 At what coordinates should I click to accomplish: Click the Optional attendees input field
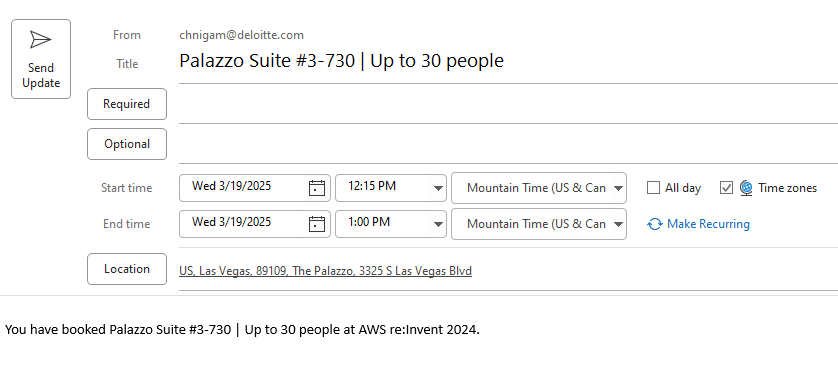pos(508,144)
